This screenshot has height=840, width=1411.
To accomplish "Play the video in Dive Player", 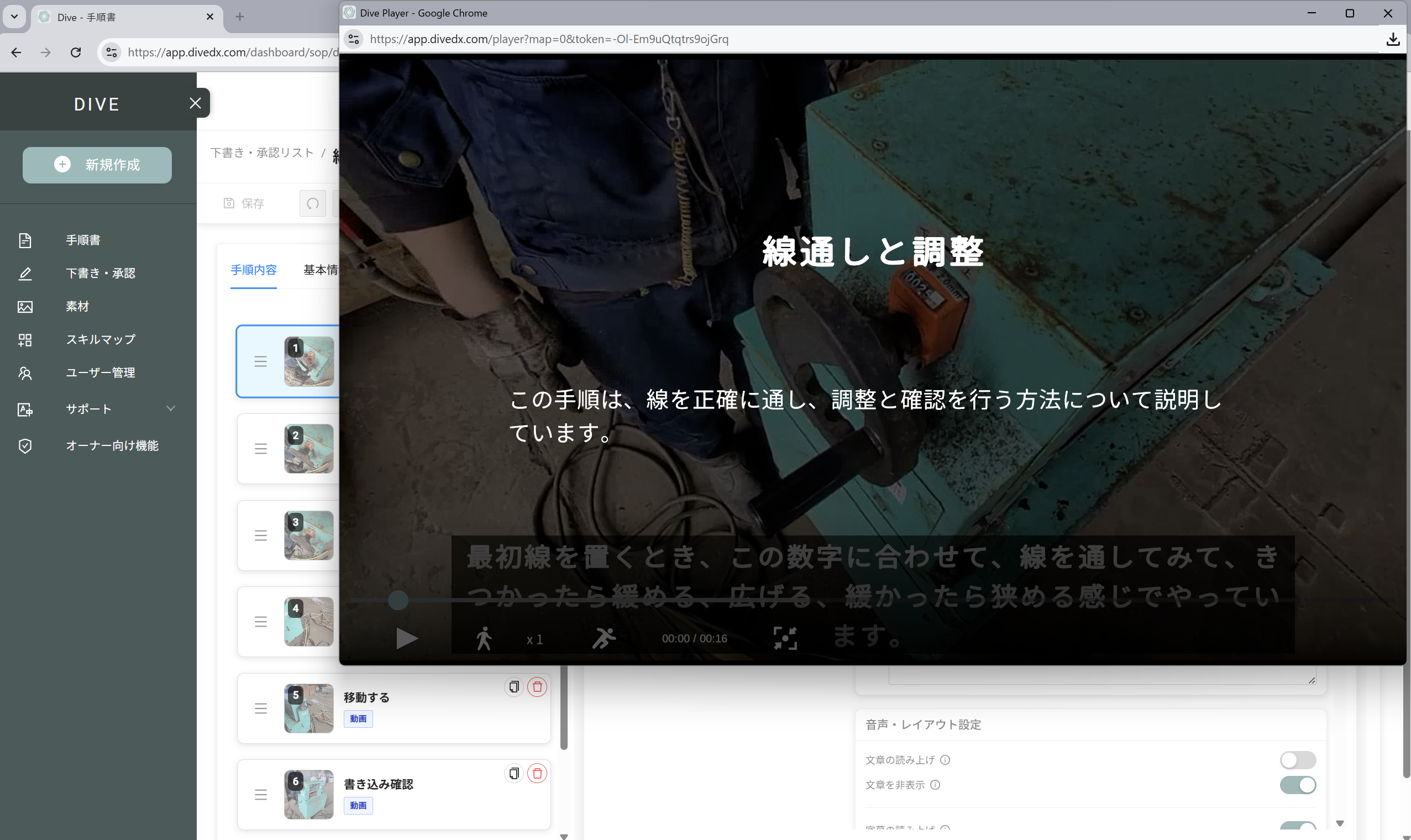I will [406, 638].
